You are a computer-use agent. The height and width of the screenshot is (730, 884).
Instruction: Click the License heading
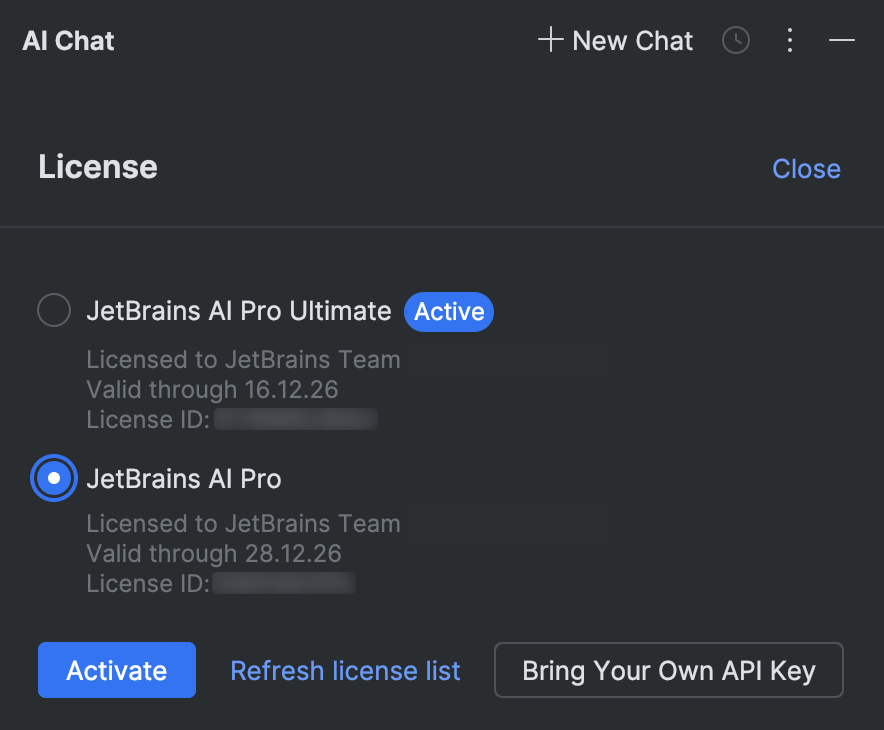[x=97, y=166]
